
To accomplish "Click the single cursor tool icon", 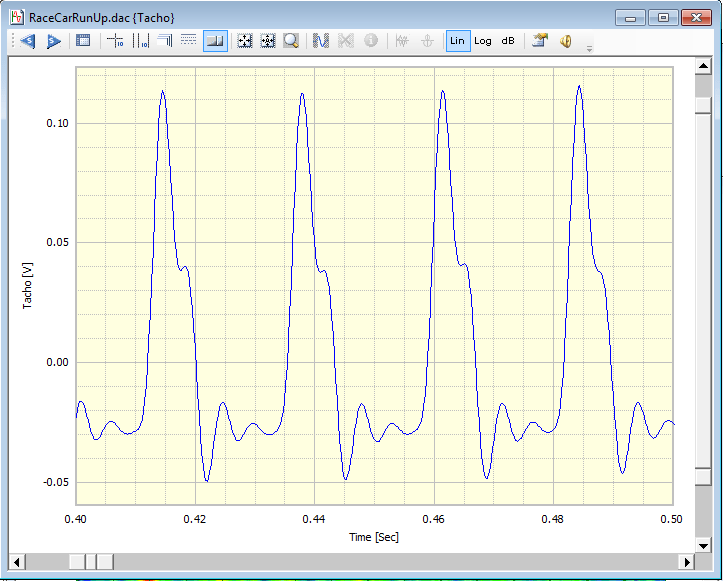I will coord(115,41).
